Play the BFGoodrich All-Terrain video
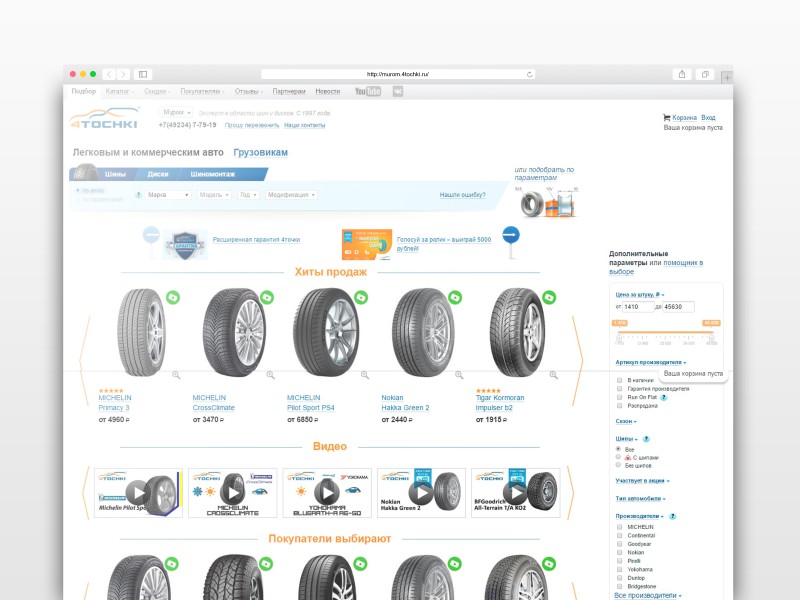Screen dimensions: 800x600 click(x=515, y=493)
